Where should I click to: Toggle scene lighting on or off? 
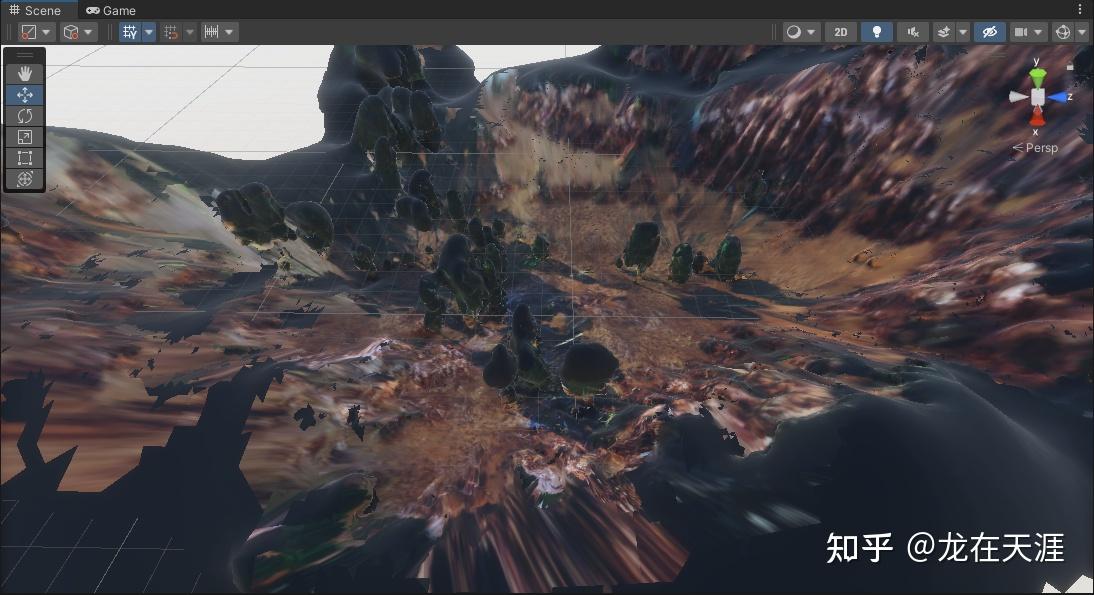pyautogui.click(x=876, y=31)
